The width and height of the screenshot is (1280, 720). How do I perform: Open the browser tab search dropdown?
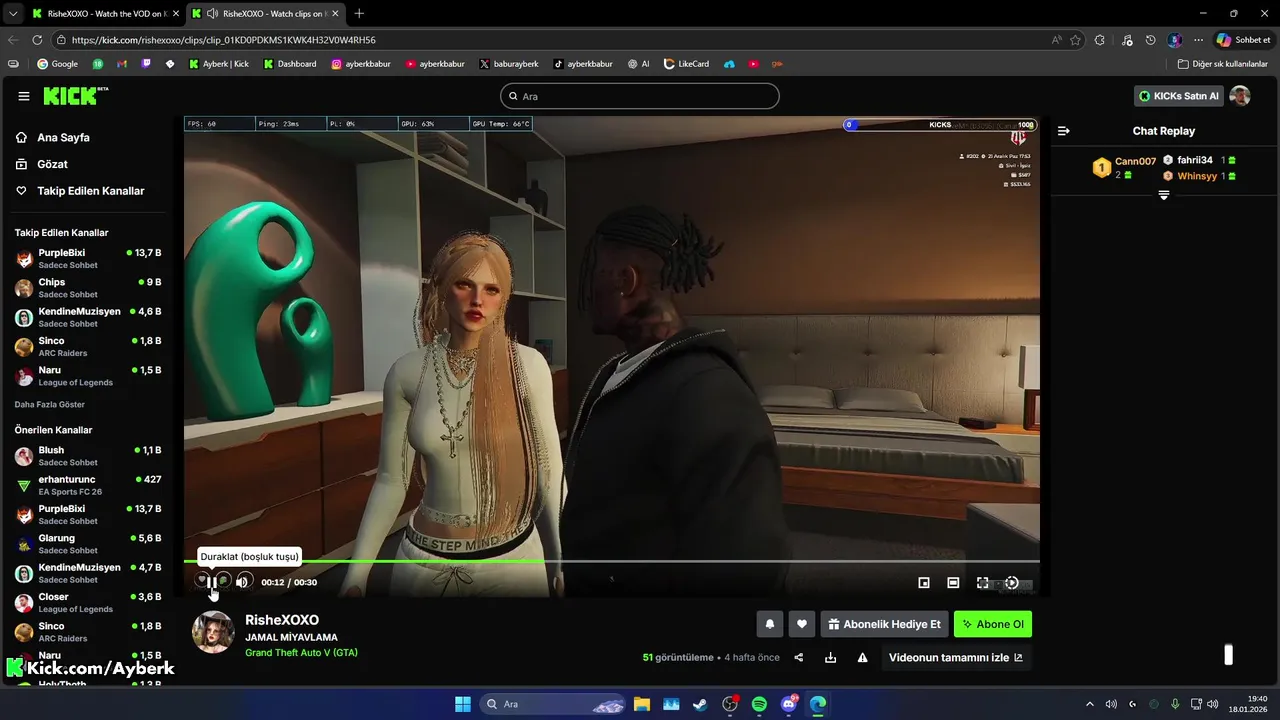[x=12, y=13]
